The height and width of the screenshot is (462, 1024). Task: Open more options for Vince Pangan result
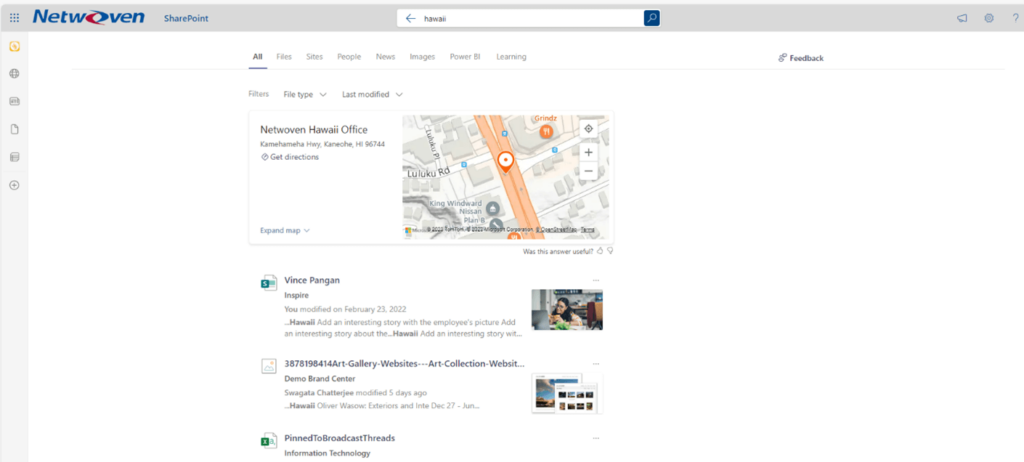click(x=596, y=280)
